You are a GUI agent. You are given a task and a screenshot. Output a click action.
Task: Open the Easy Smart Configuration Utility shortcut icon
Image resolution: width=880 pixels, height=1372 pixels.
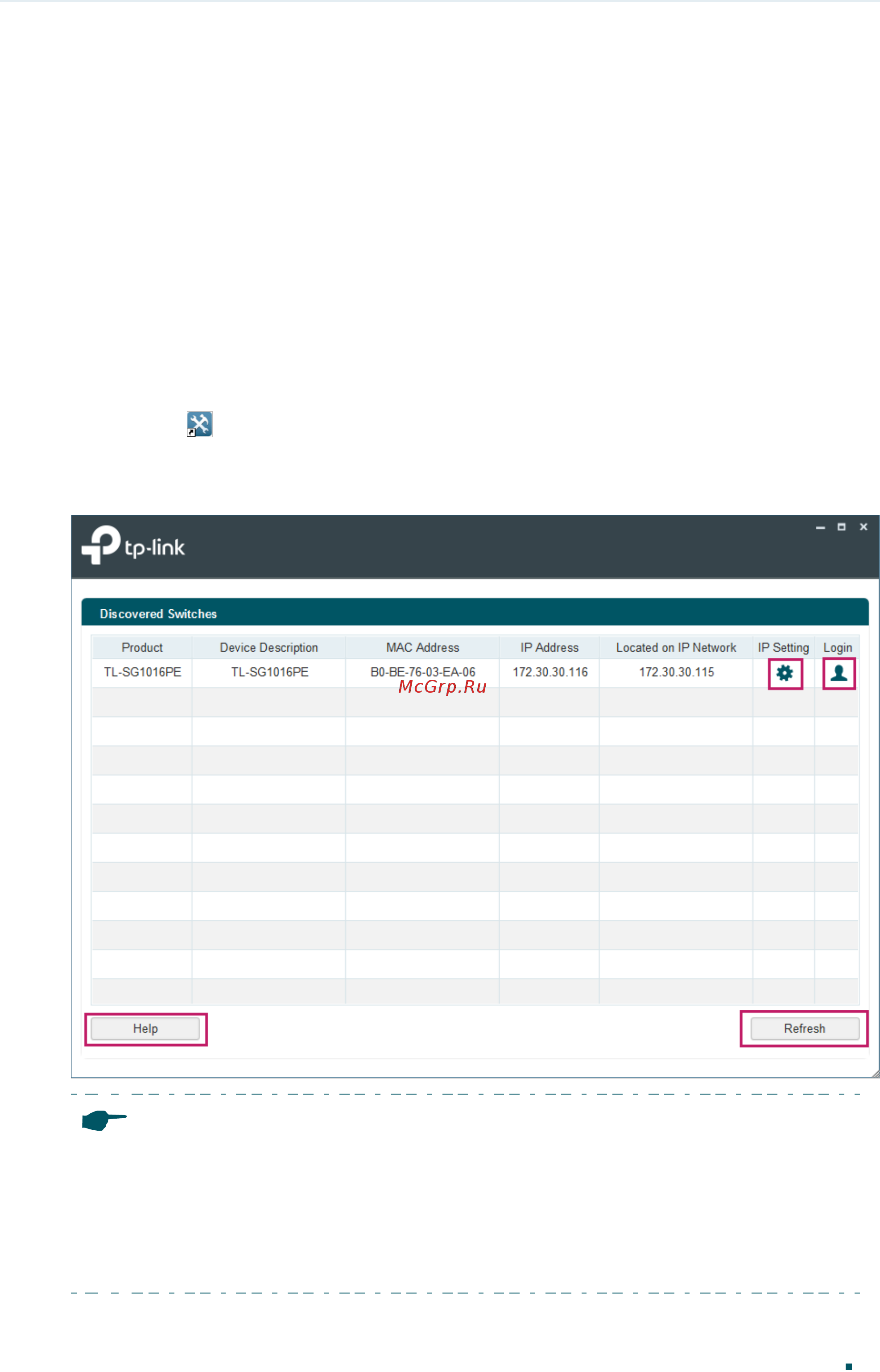[x=199, y=424]
